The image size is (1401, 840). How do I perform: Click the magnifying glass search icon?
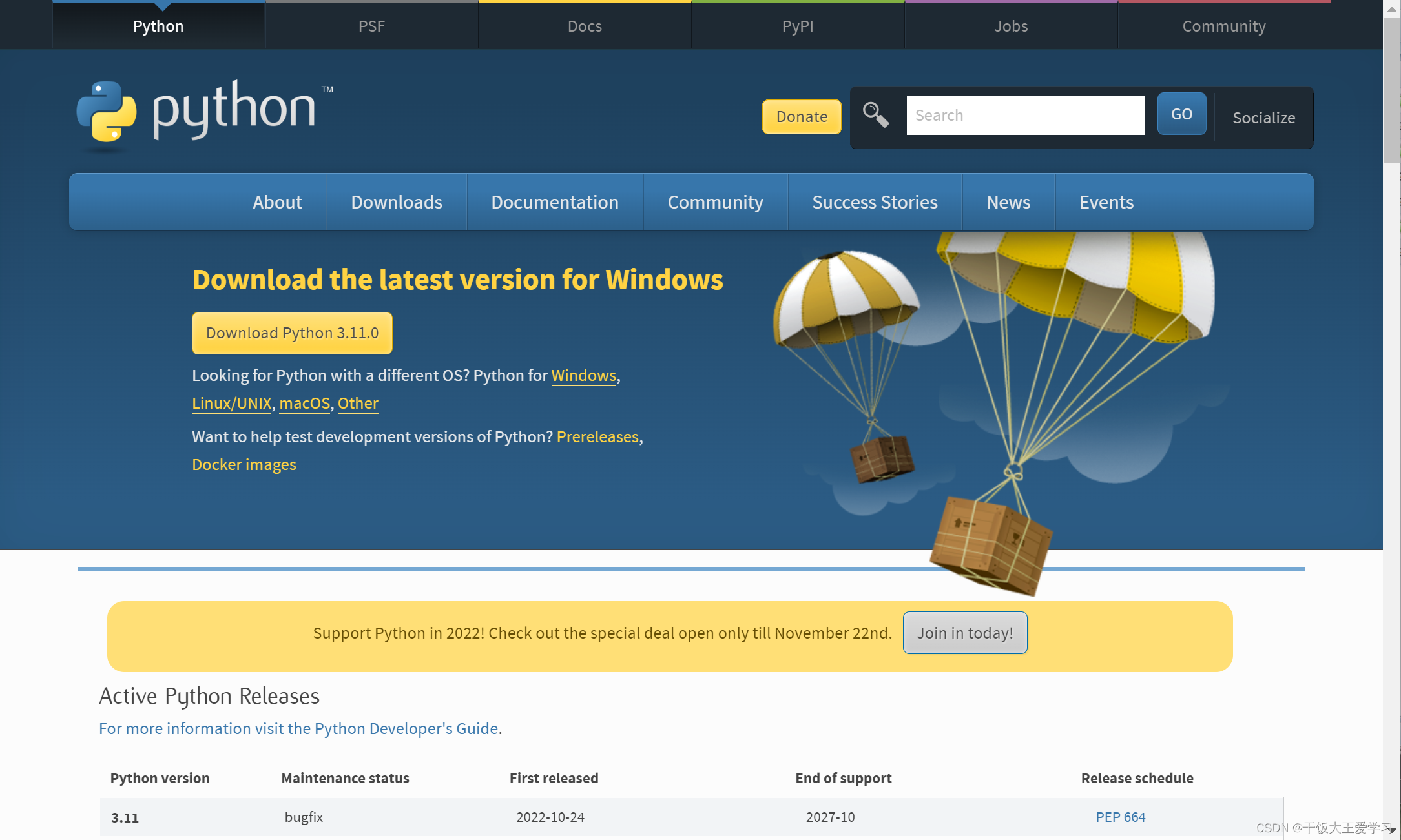tap(875, 116)
